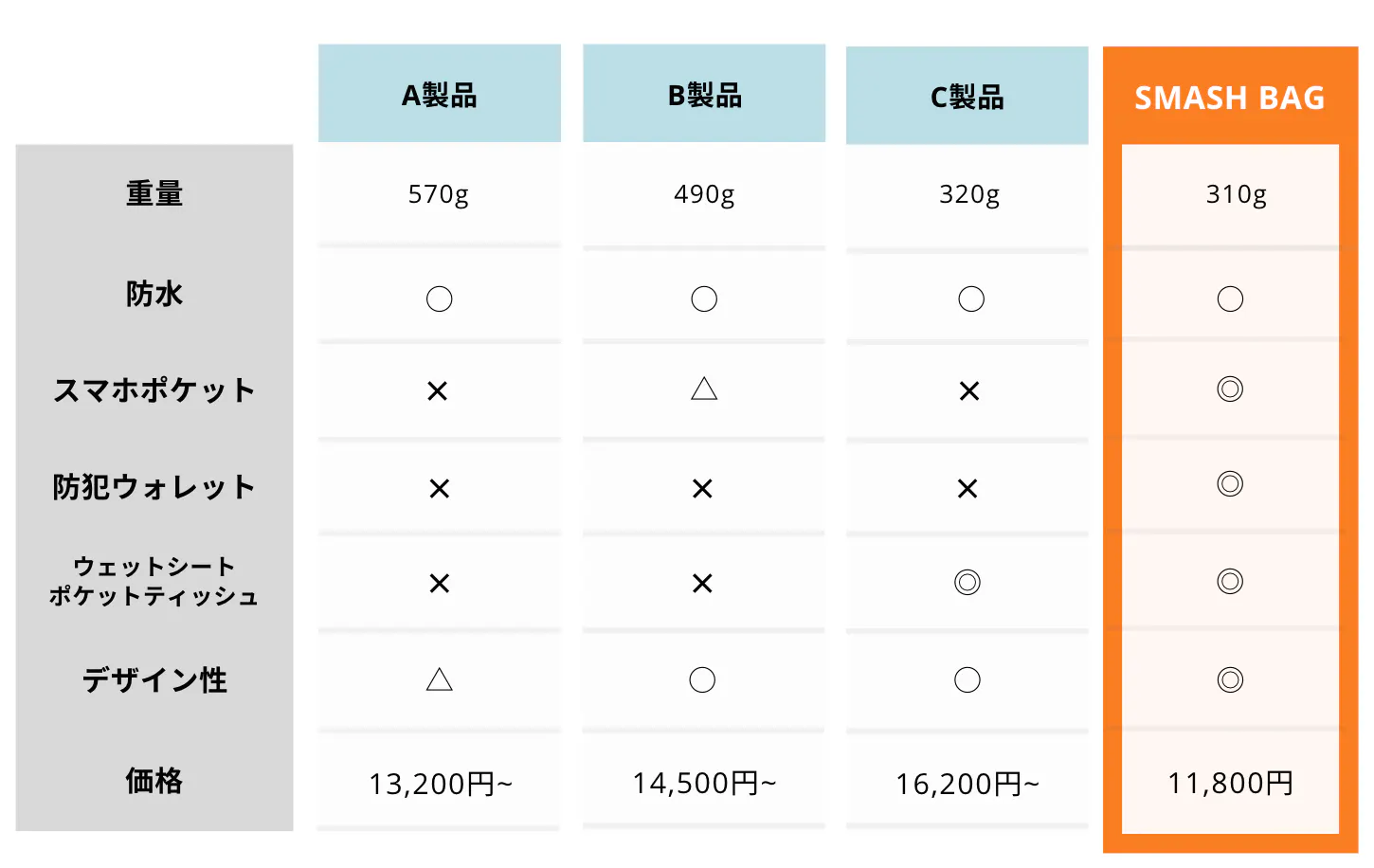This screenshot has width=1374, height=868.
Task: Click the cross mark for B製品 ウェットシート row
Action: click(x=702, y=584)
